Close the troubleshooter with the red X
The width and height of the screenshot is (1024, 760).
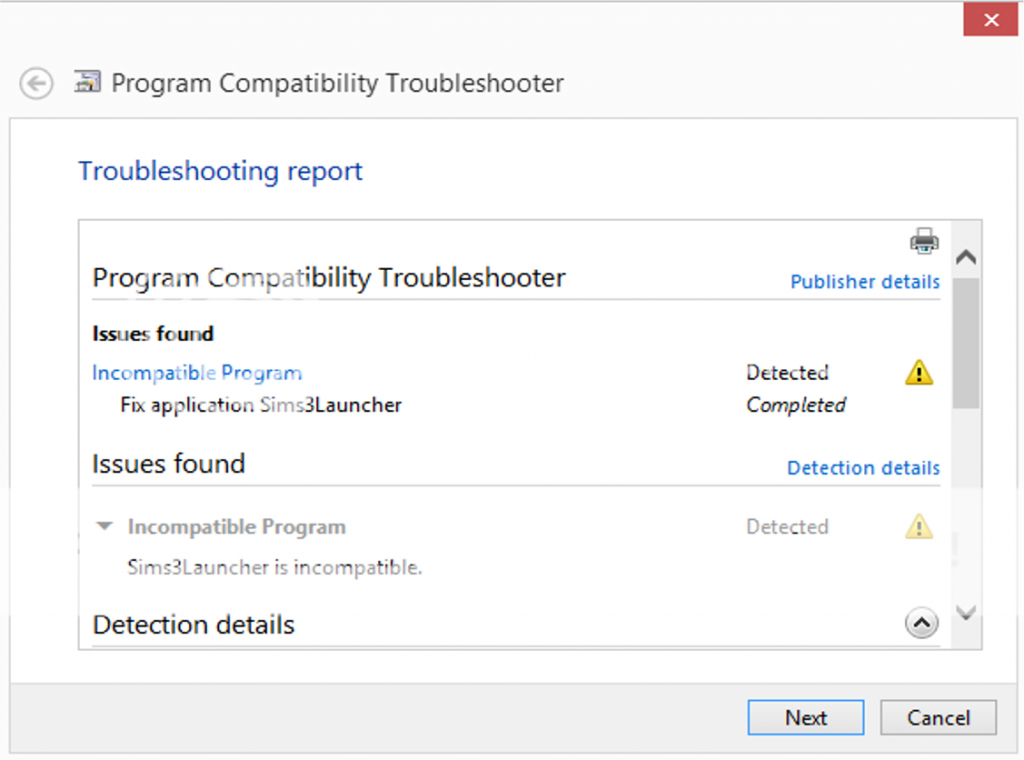point(990,19)
